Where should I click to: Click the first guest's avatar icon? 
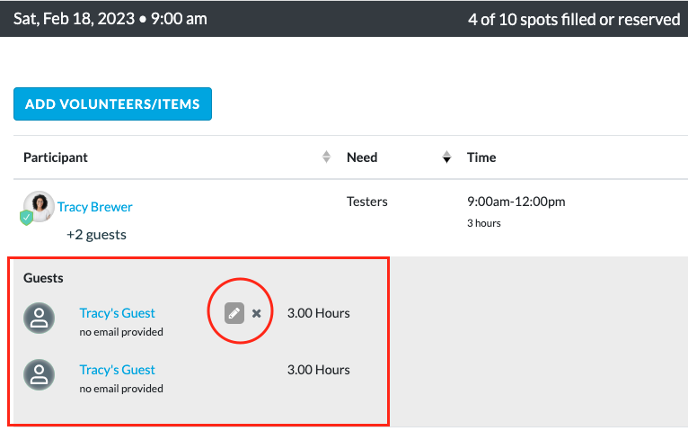pos(39,318)
